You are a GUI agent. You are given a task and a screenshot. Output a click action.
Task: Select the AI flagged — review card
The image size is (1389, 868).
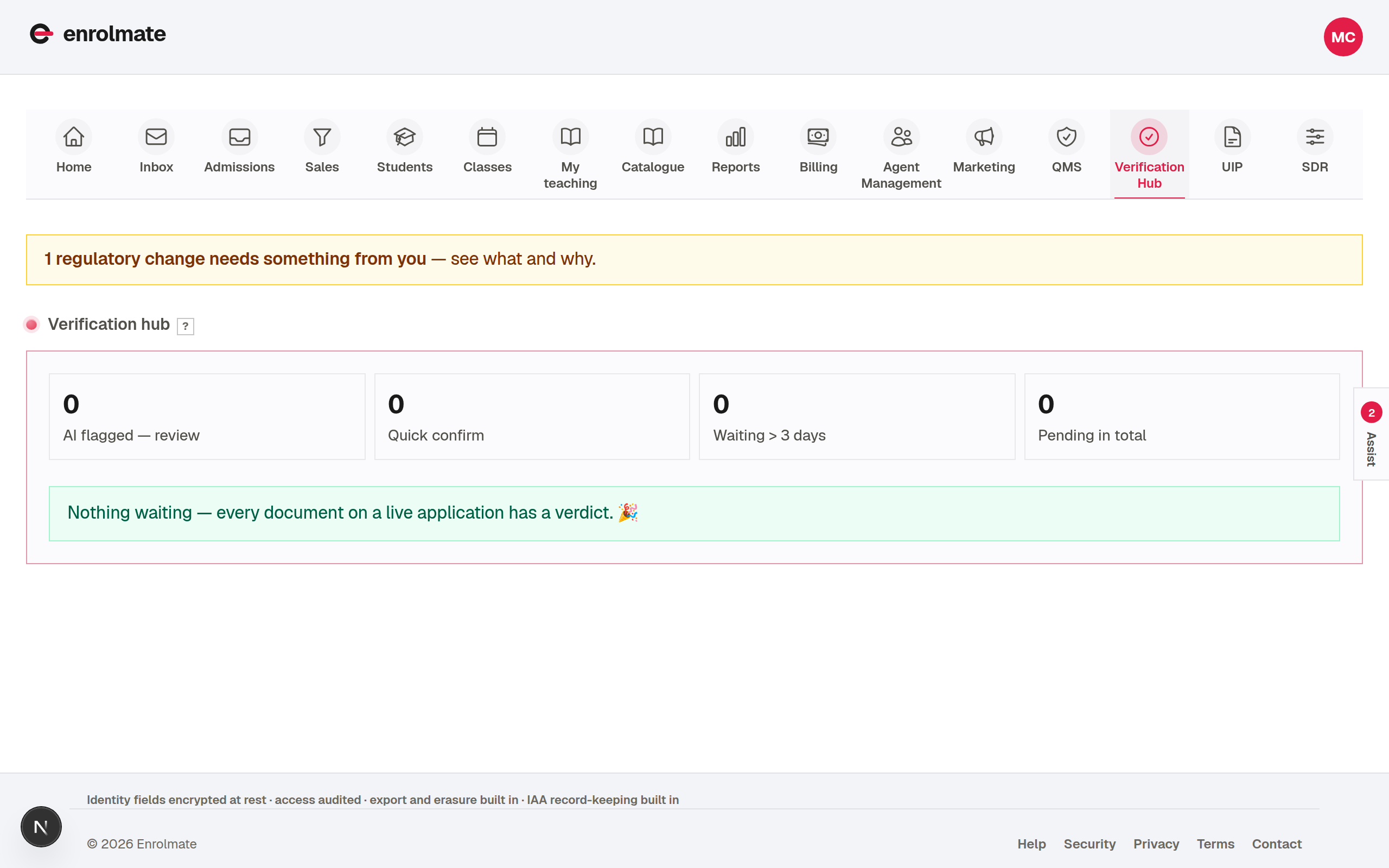pyautogui.click(x=207, y=417)
